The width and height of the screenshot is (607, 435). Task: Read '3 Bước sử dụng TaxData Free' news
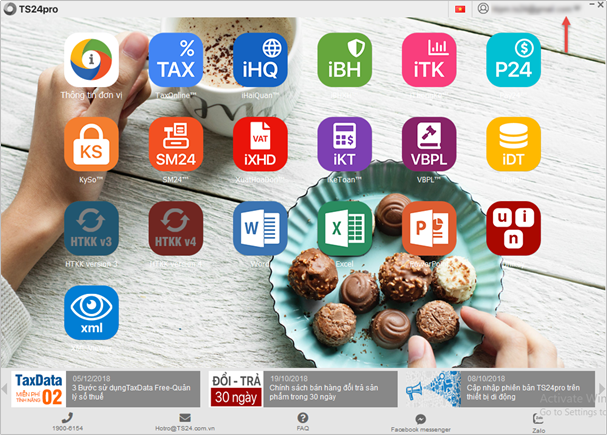pos(134,389)
